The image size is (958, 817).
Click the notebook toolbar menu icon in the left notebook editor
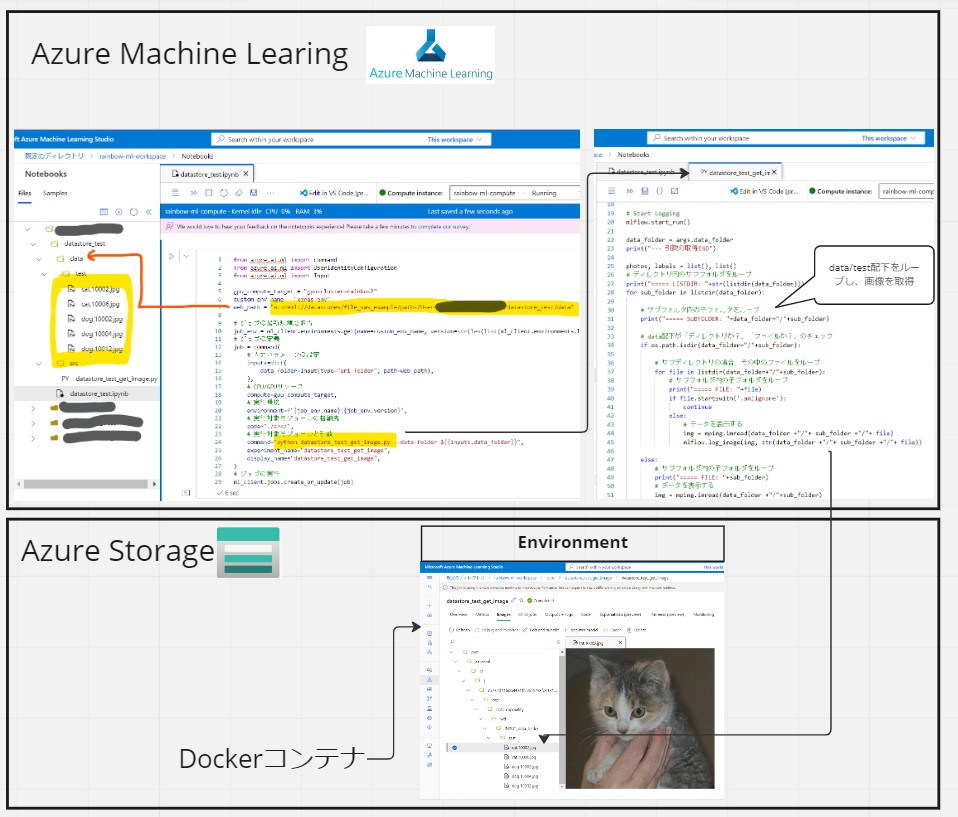pyautogui.click(x=175, y=192)
